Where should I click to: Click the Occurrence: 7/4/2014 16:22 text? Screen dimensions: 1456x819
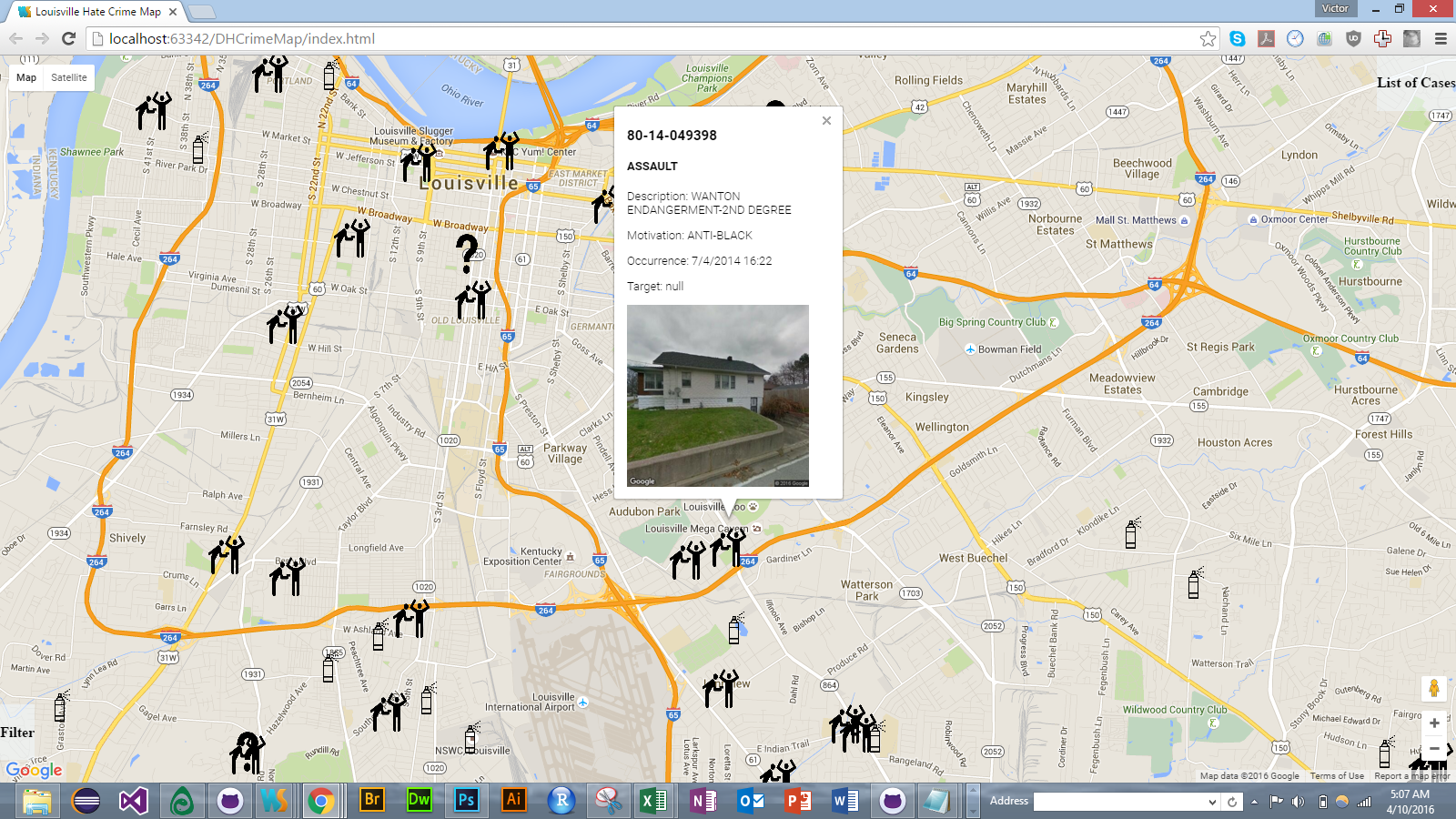[699, 261]
